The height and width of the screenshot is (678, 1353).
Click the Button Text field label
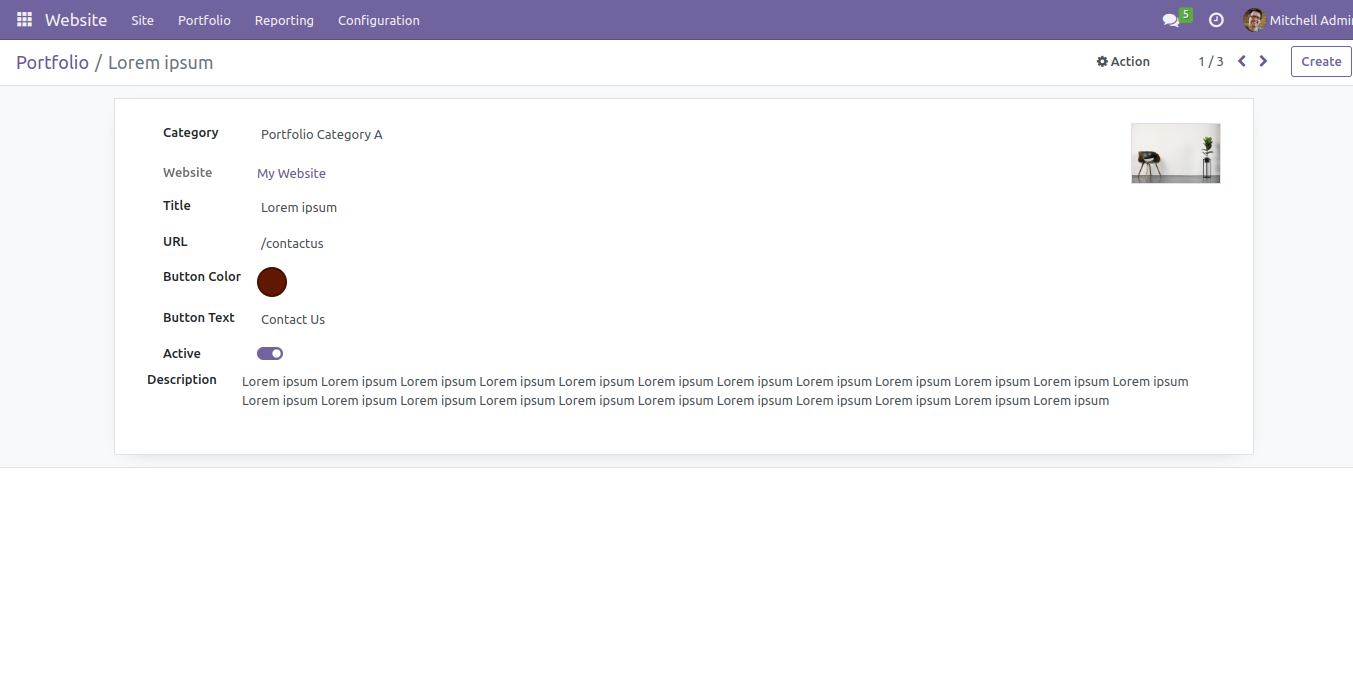(x=199, y=317)
